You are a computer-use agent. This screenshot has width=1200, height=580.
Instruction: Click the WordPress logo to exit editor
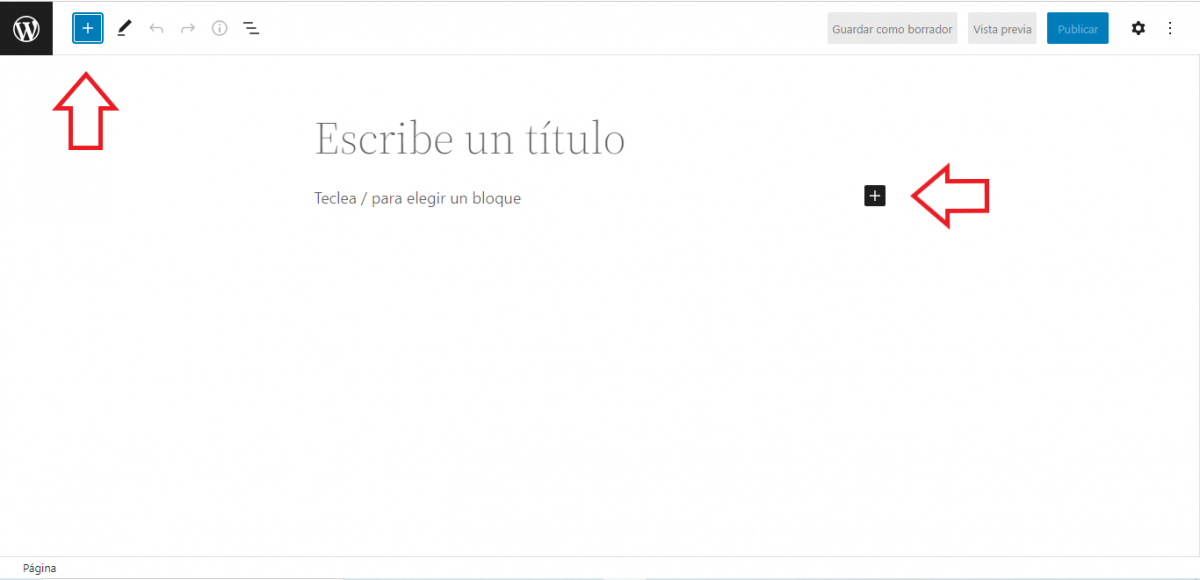(26, 29)
